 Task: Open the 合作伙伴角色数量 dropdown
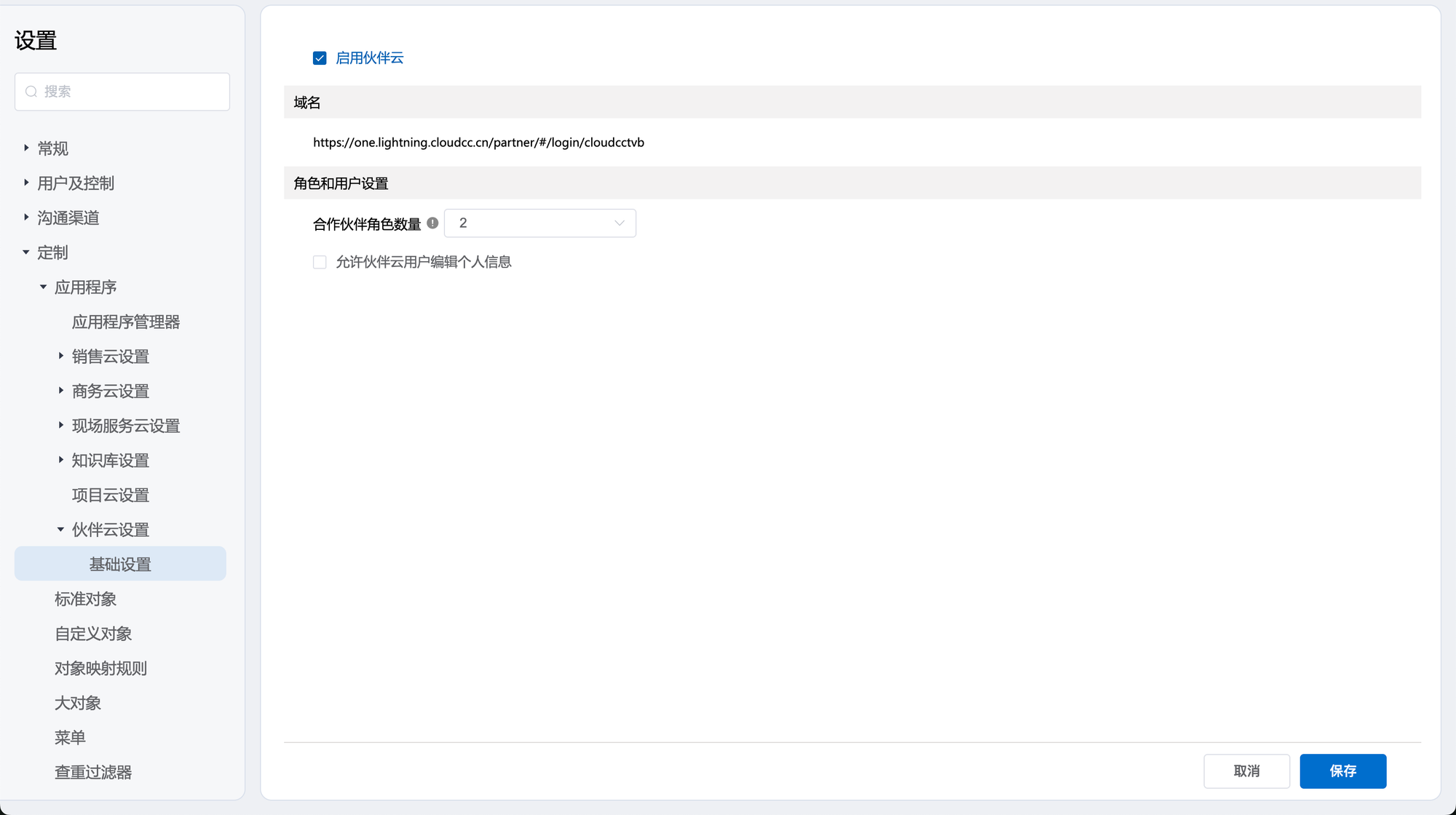point(539,223)
